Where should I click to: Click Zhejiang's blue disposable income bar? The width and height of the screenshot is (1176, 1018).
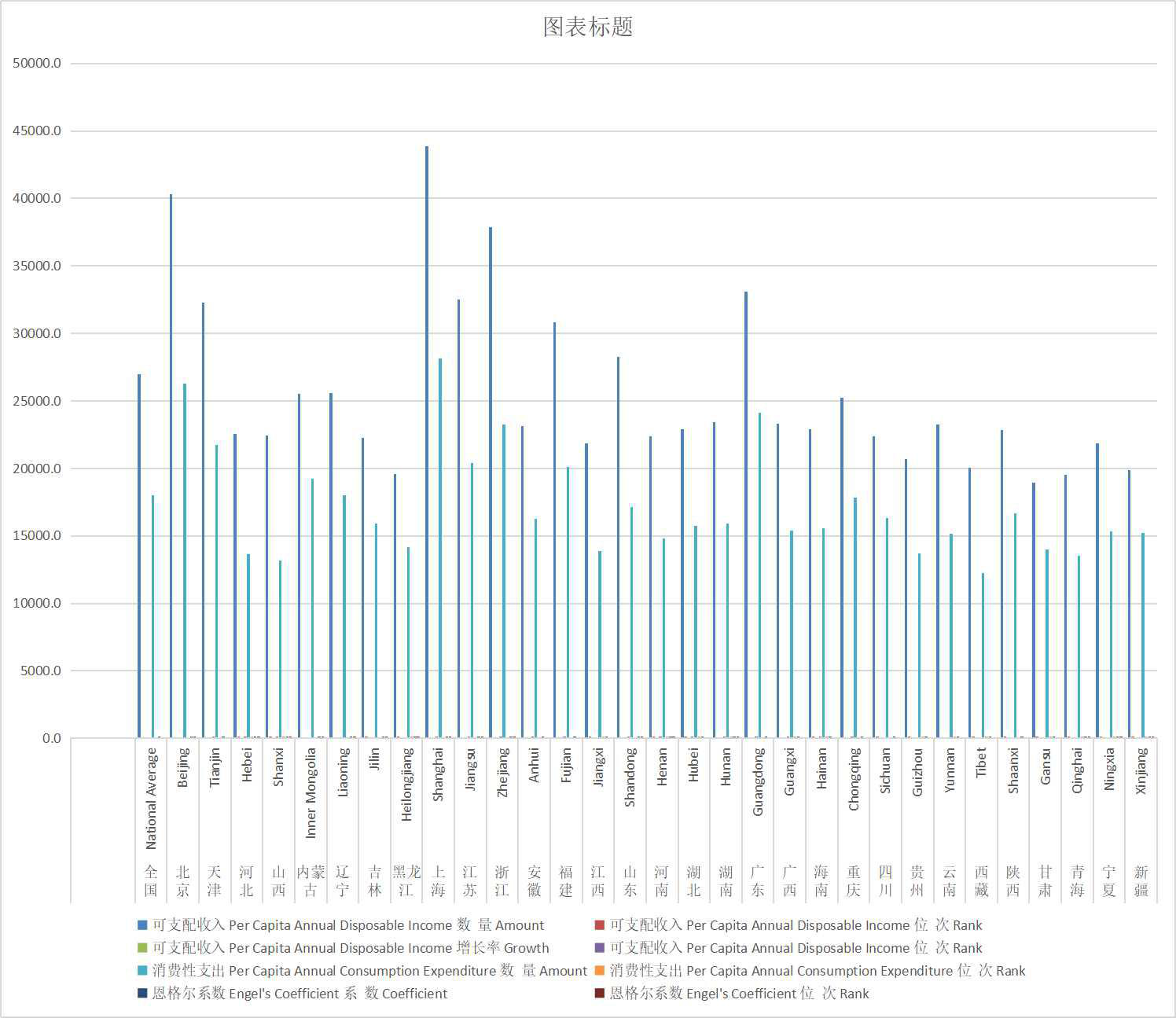[491, 483]
